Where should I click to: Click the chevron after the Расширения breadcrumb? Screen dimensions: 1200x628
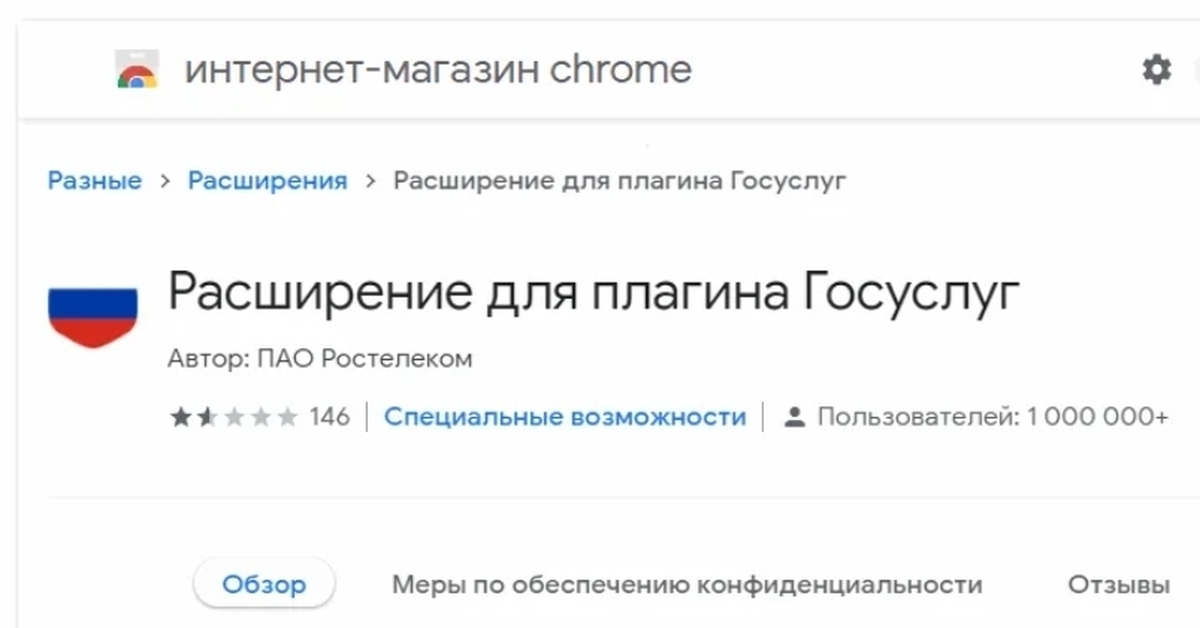point(371,181)
